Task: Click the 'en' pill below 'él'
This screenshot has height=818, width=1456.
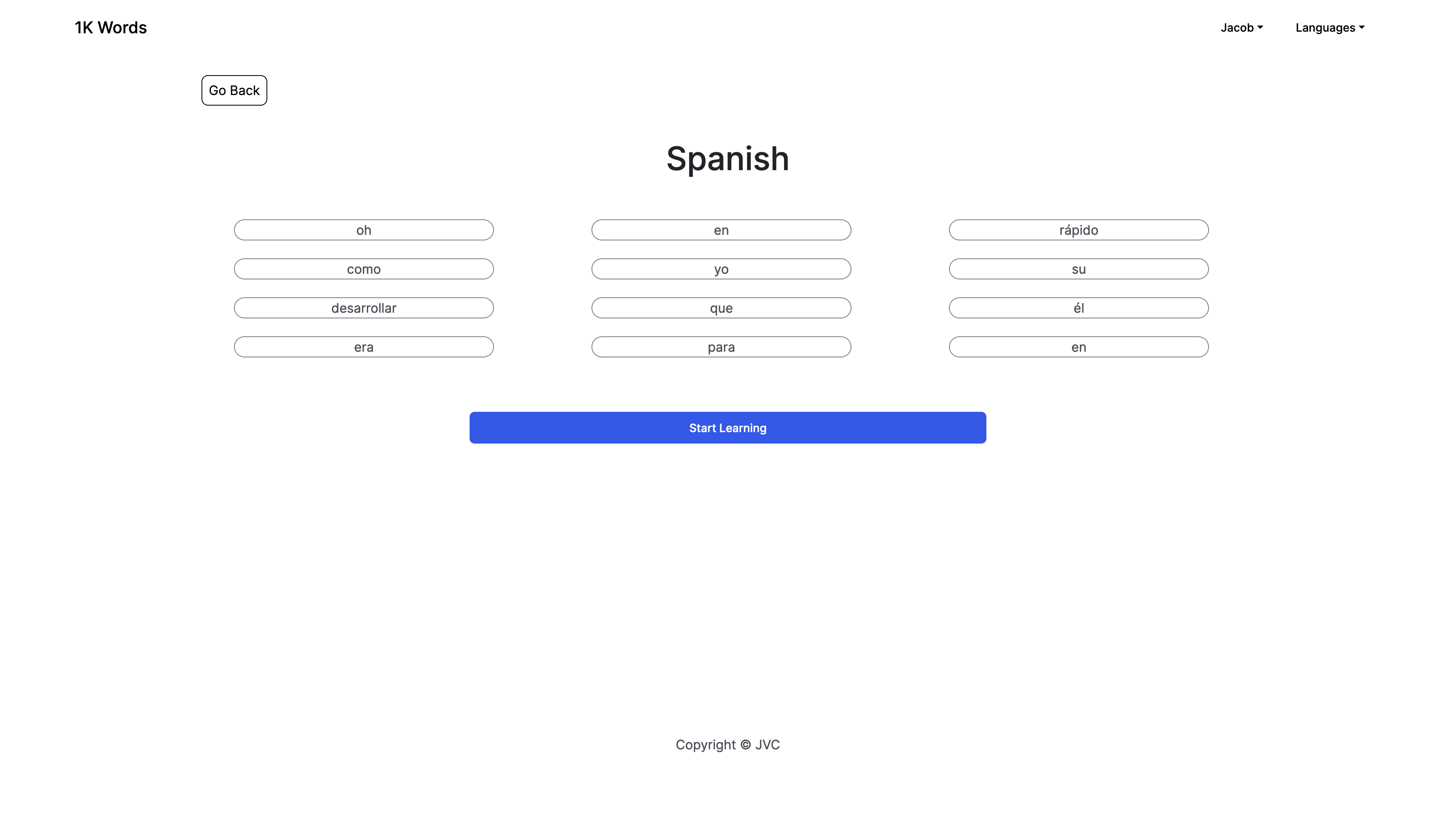Action: [x=1079, y=347]
